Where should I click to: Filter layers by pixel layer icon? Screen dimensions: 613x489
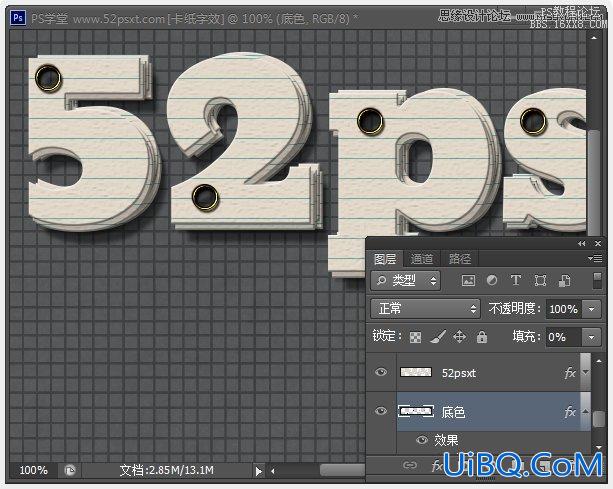(x=468, y=280)
